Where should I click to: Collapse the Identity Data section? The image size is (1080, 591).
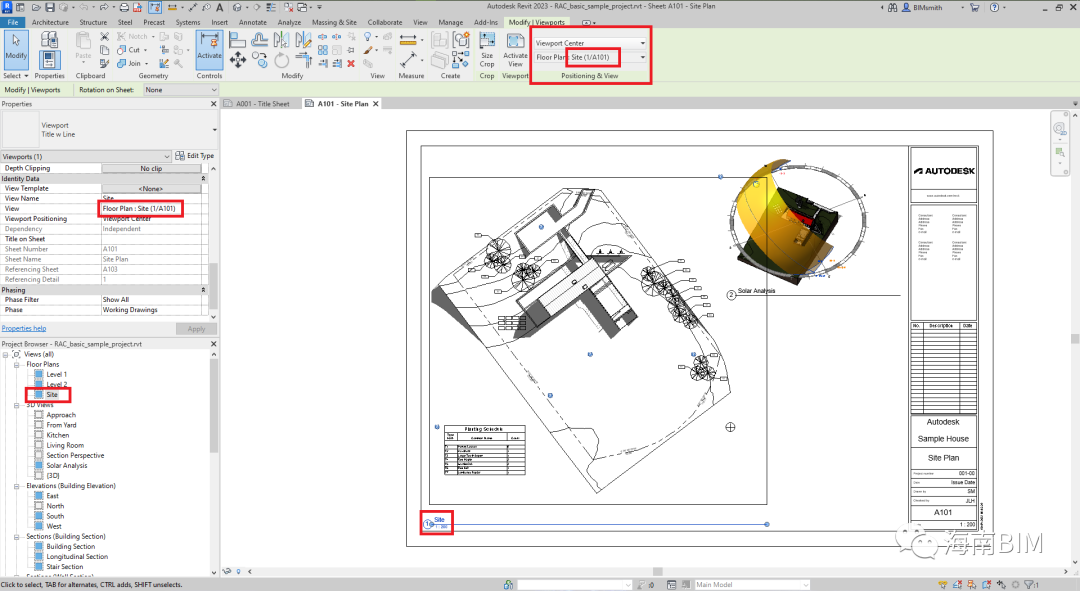coord(203,178)
